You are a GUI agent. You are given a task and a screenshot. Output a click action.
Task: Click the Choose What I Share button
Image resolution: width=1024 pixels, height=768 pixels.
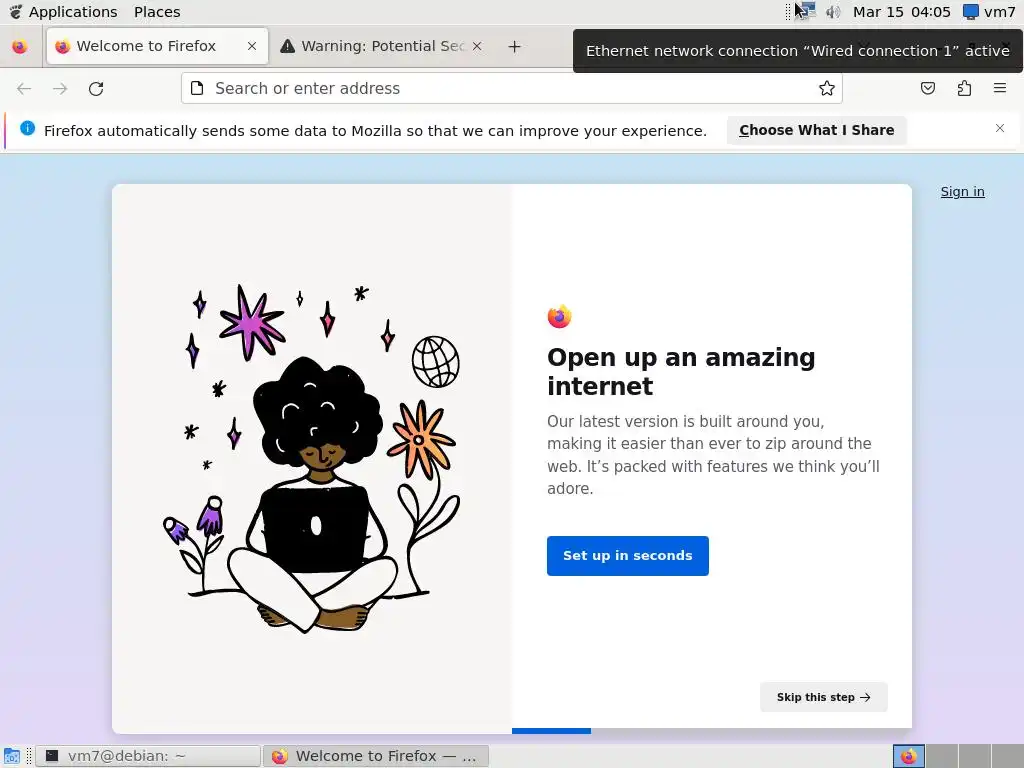tap(816, 131)
